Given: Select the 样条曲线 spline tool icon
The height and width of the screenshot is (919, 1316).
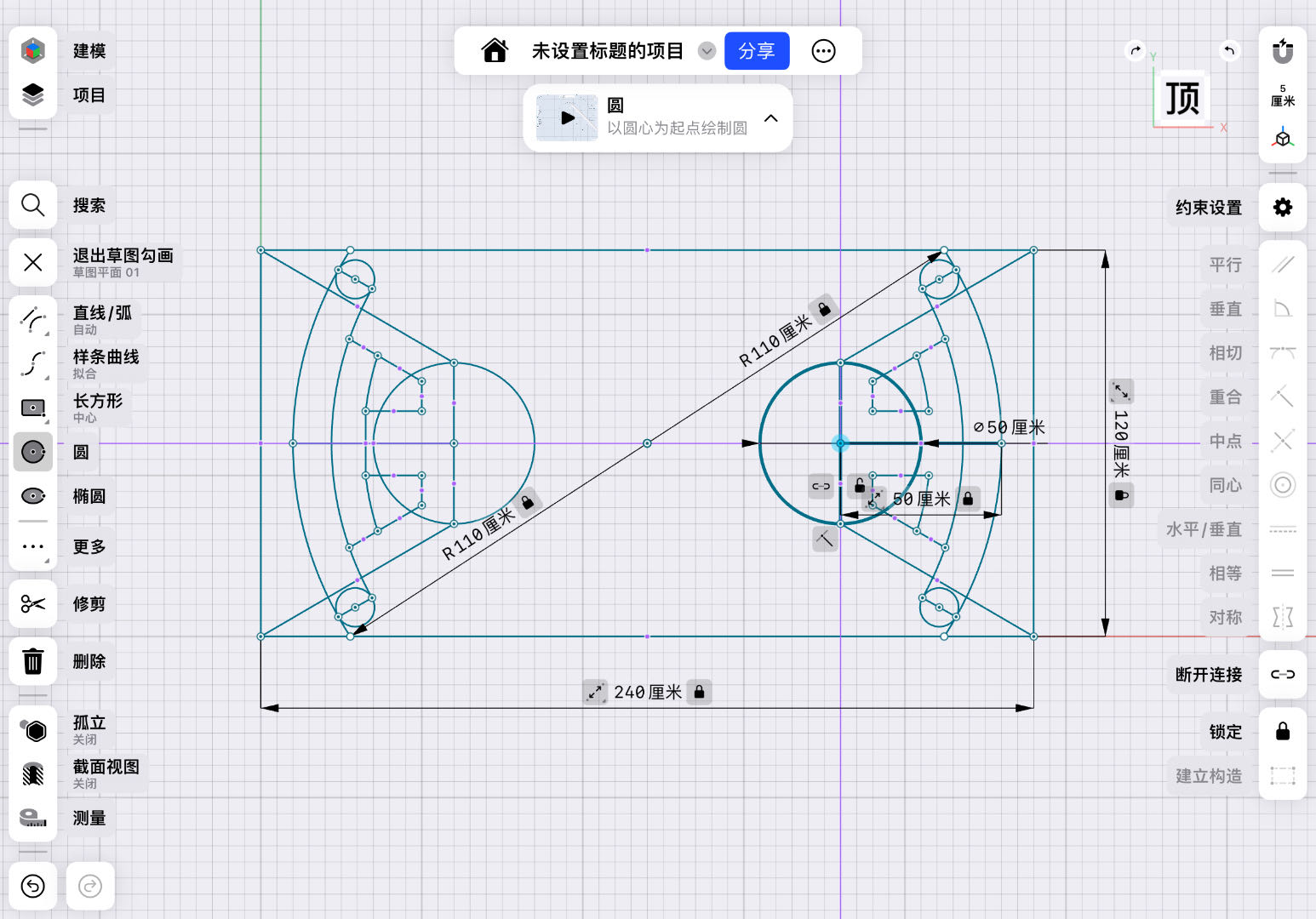Looking at the screenshot, I should coord(33,363).
